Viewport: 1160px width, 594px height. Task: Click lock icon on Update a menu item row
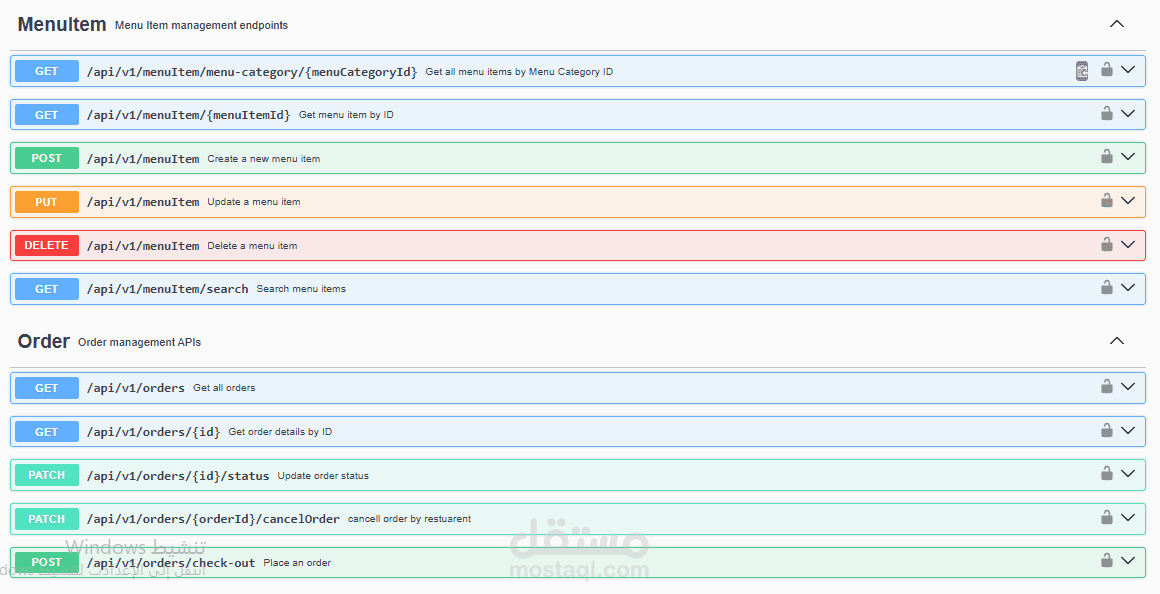coord(1107,200)
